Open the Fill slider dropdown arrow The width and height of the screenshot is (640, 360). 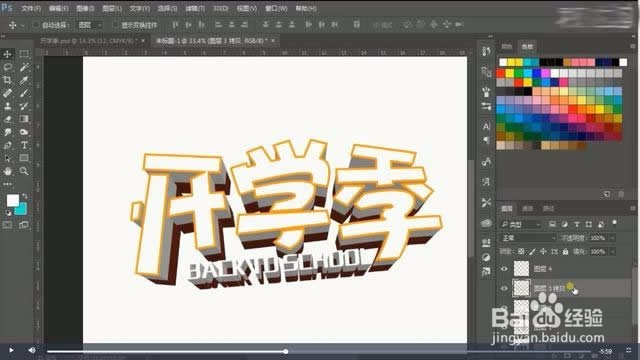[612, 251]
